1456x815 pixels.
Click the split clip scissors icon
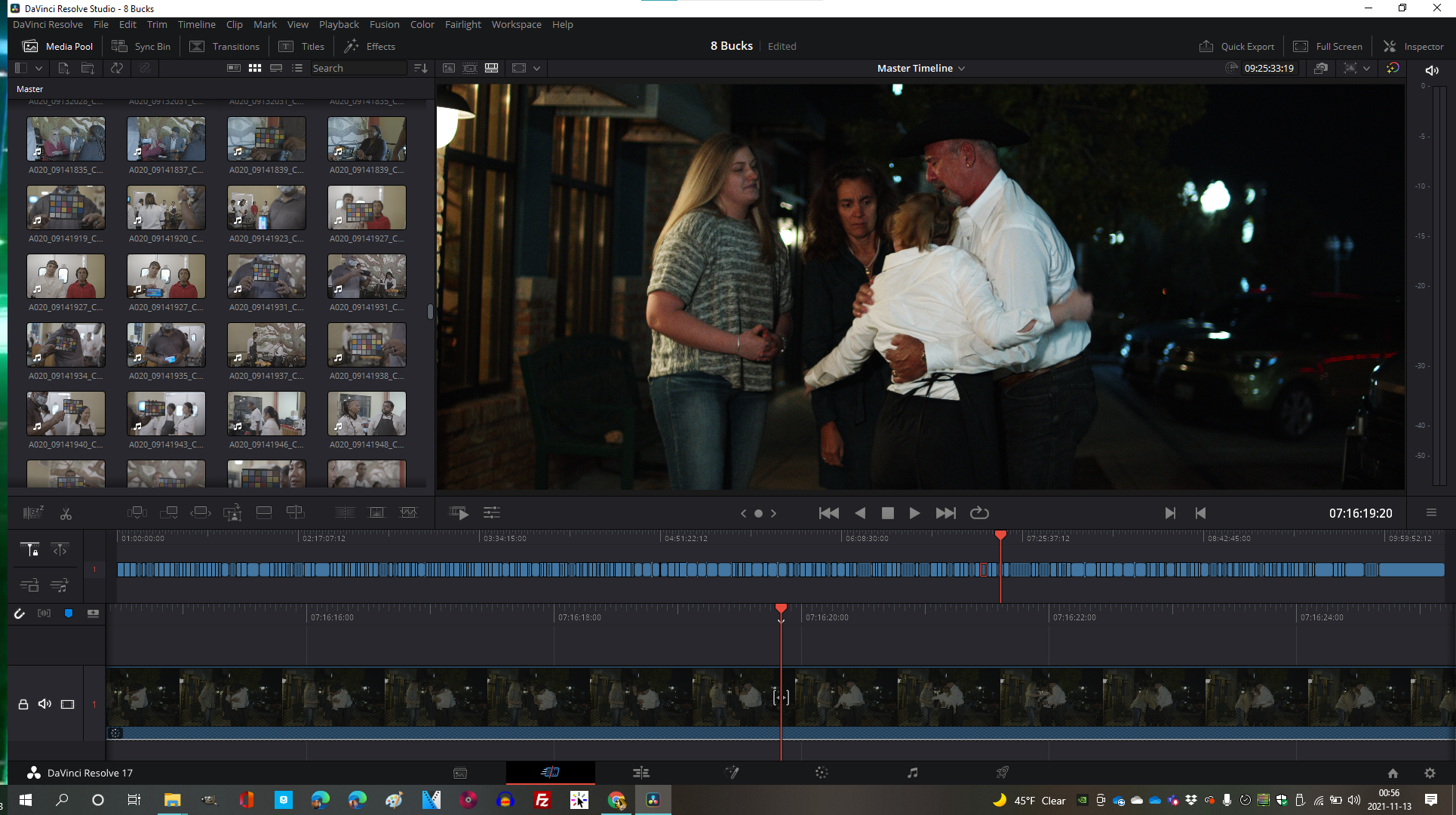pos(66,514)
